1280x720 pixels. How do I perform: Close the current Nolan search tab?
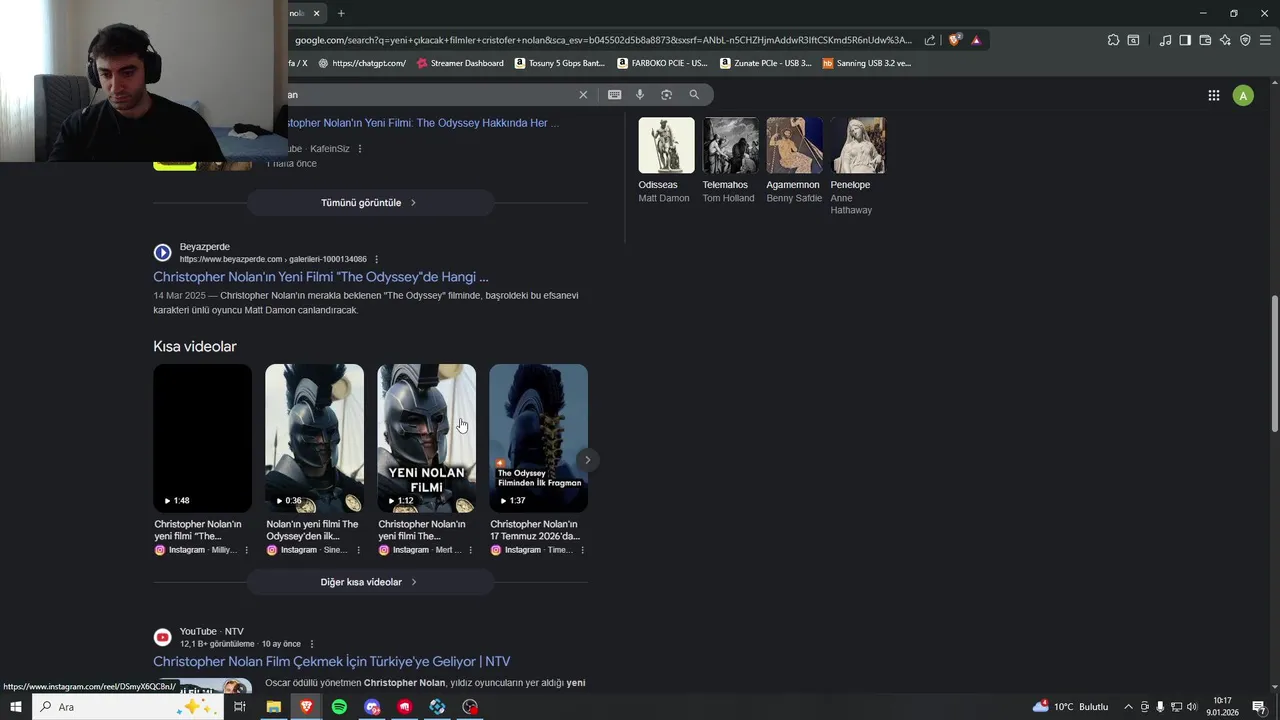click(x=316, y=13)
